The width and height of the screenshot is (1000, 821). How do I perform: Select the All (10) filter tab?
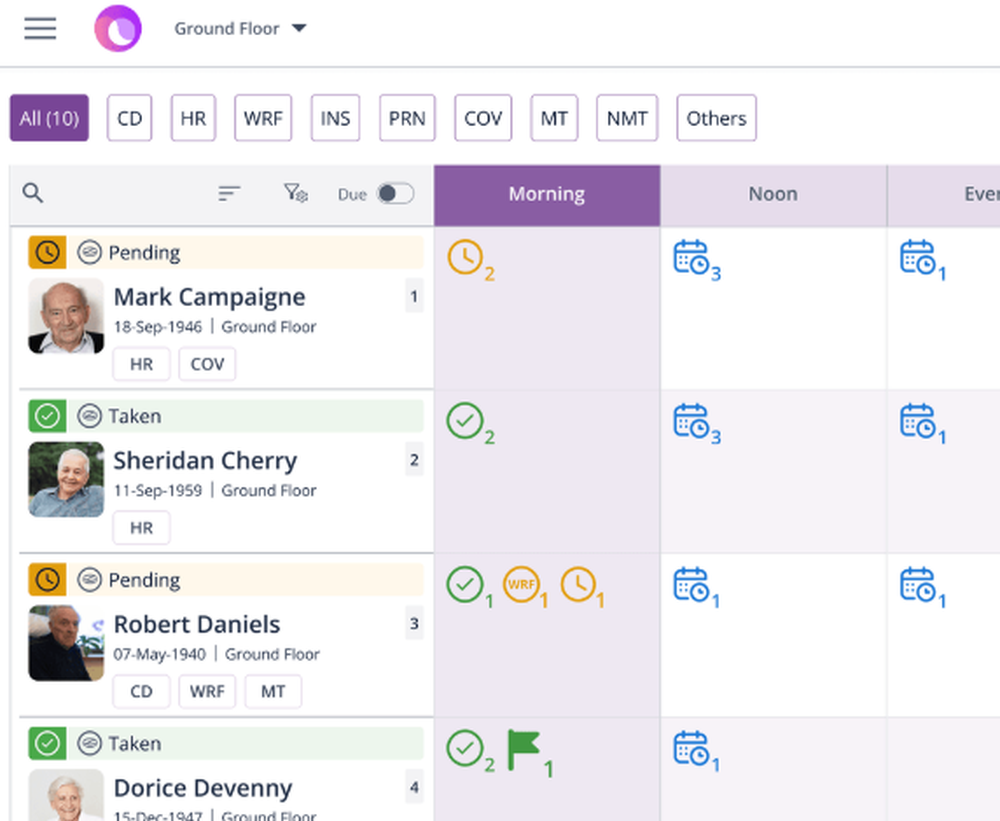click(x=48, y=117)
